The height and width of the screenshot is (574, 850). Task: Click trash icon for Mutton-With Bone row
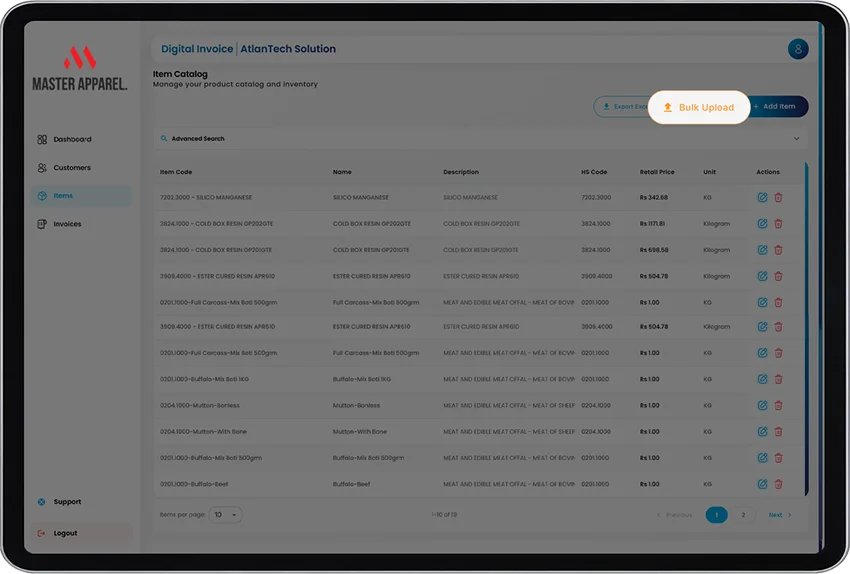click(778, 431)
